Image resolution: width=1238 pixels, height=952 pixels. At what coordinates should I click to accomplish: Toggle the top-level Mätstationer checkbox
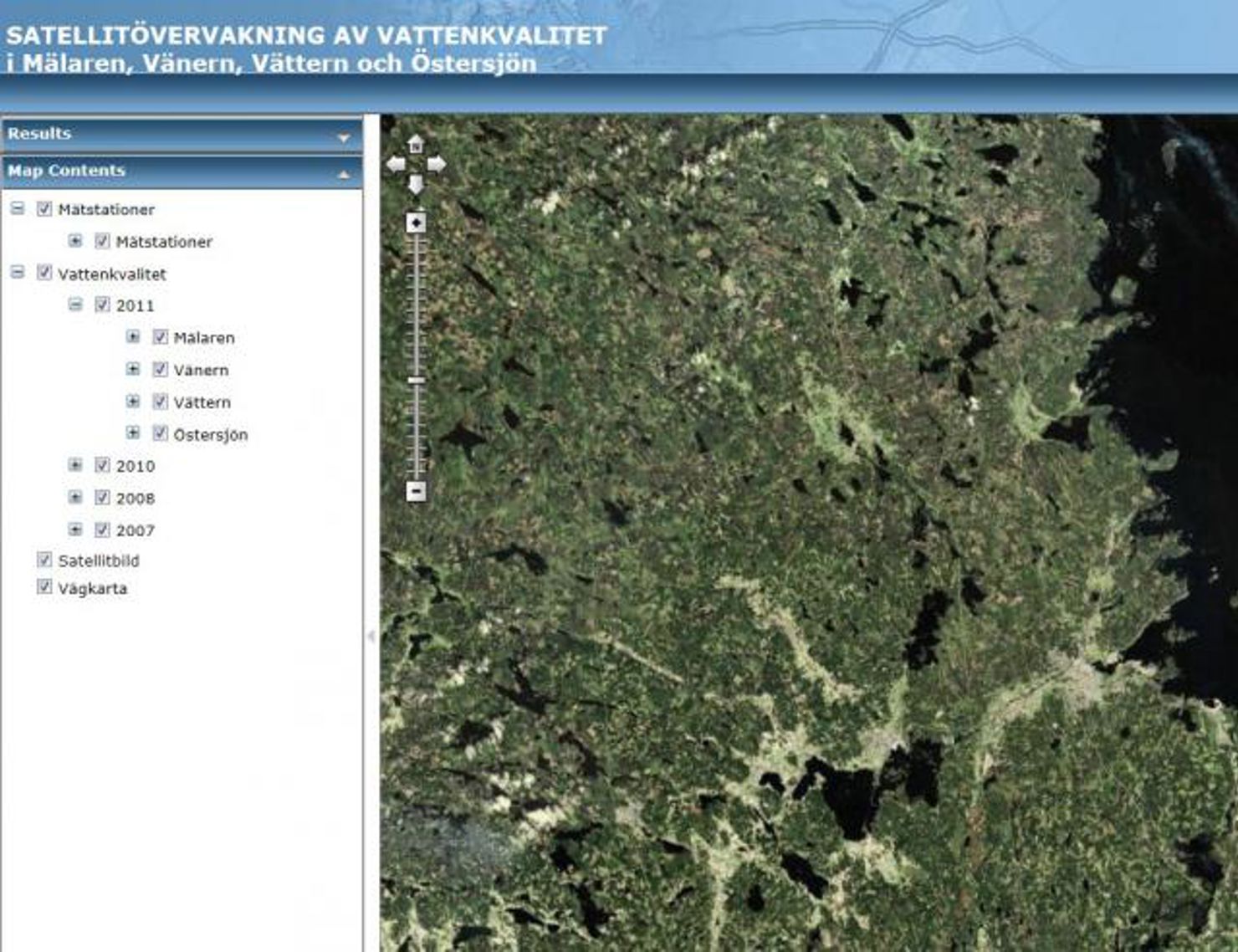(43, 209)
